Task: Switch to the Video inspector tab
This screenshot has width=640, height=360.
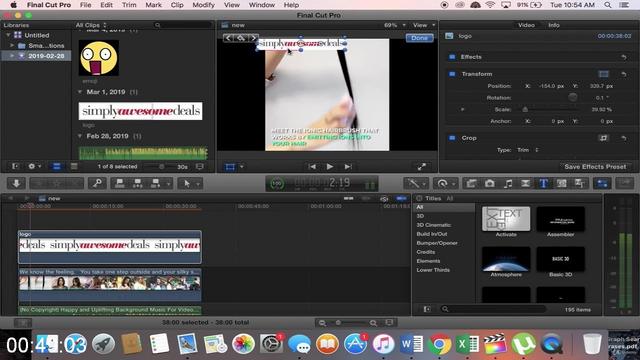Action: 526,25
